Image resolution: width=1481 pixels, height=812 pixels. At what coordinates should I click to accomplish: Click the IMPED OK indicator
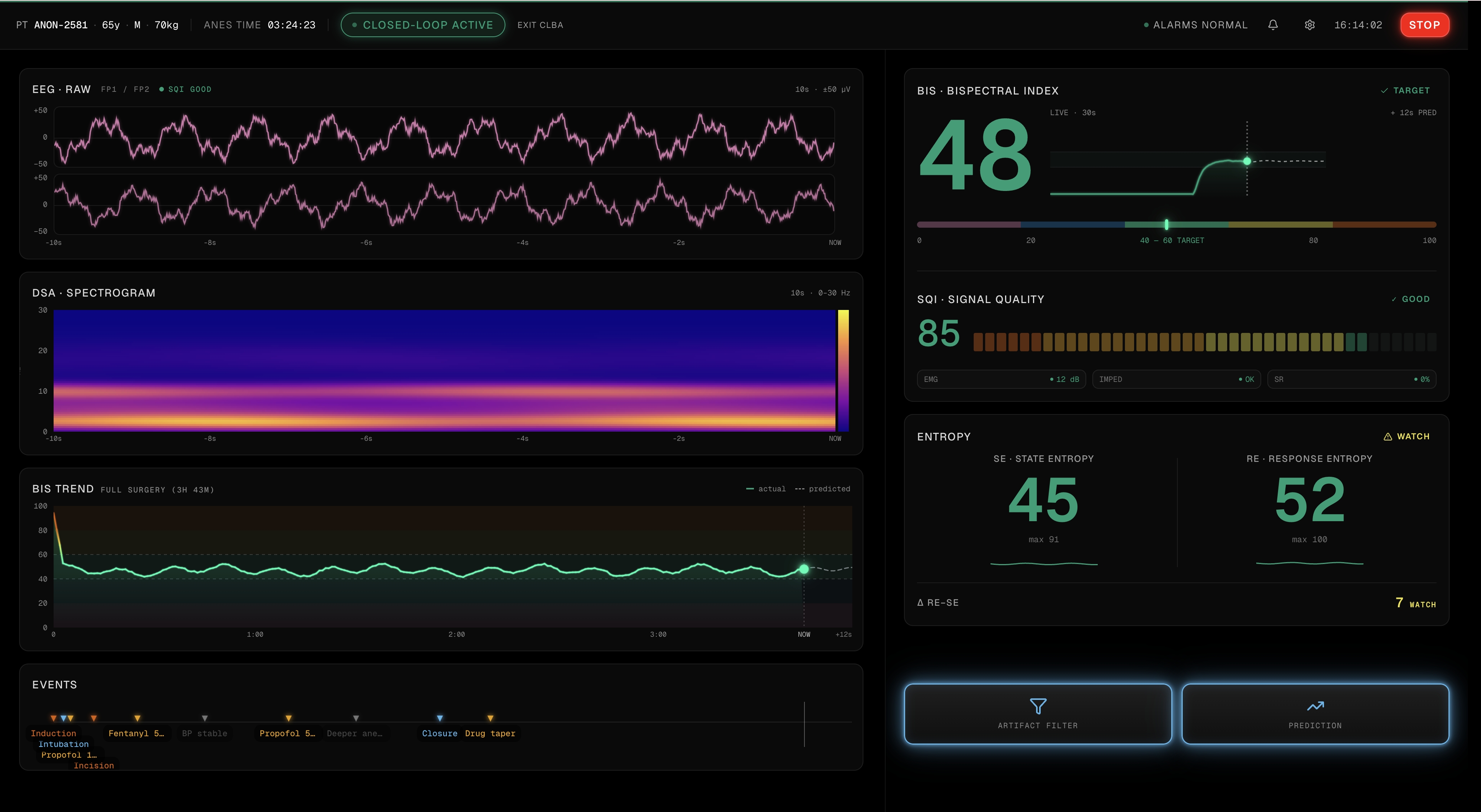point(1176,379)
